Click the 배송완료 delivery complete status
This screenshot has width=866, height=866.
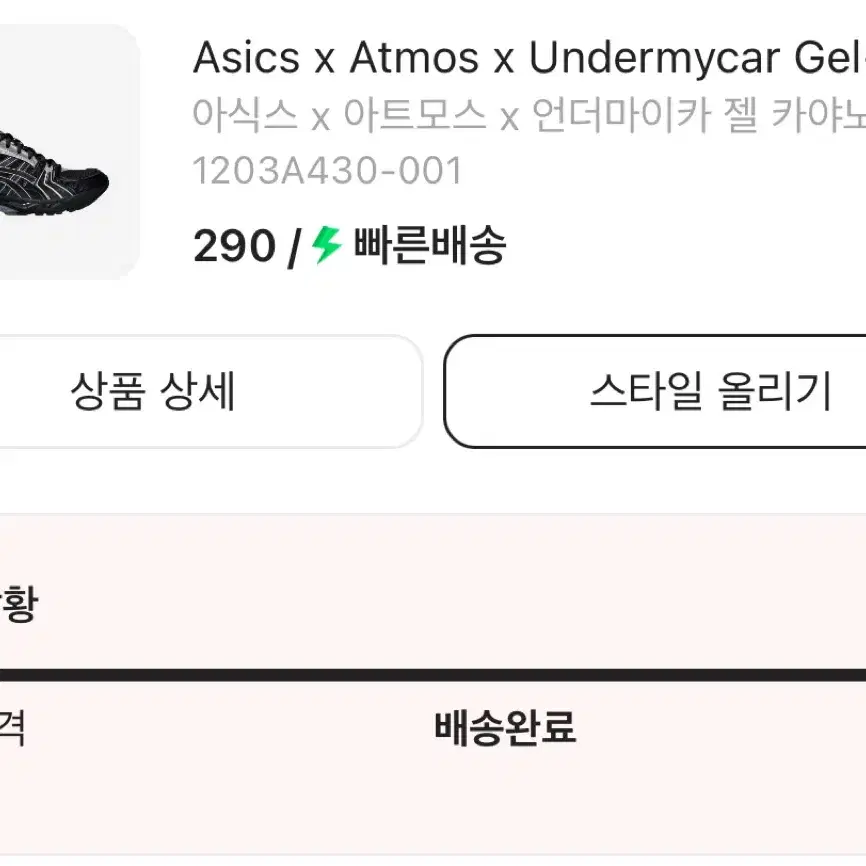(505, 727)
